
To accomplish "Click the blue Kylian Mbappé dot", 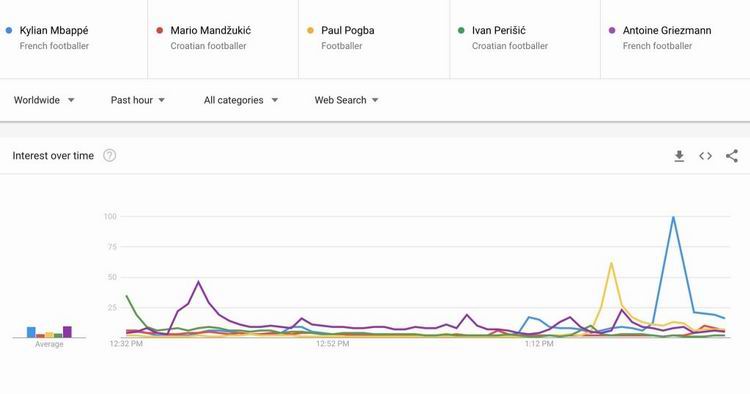I will pos(9,31).
